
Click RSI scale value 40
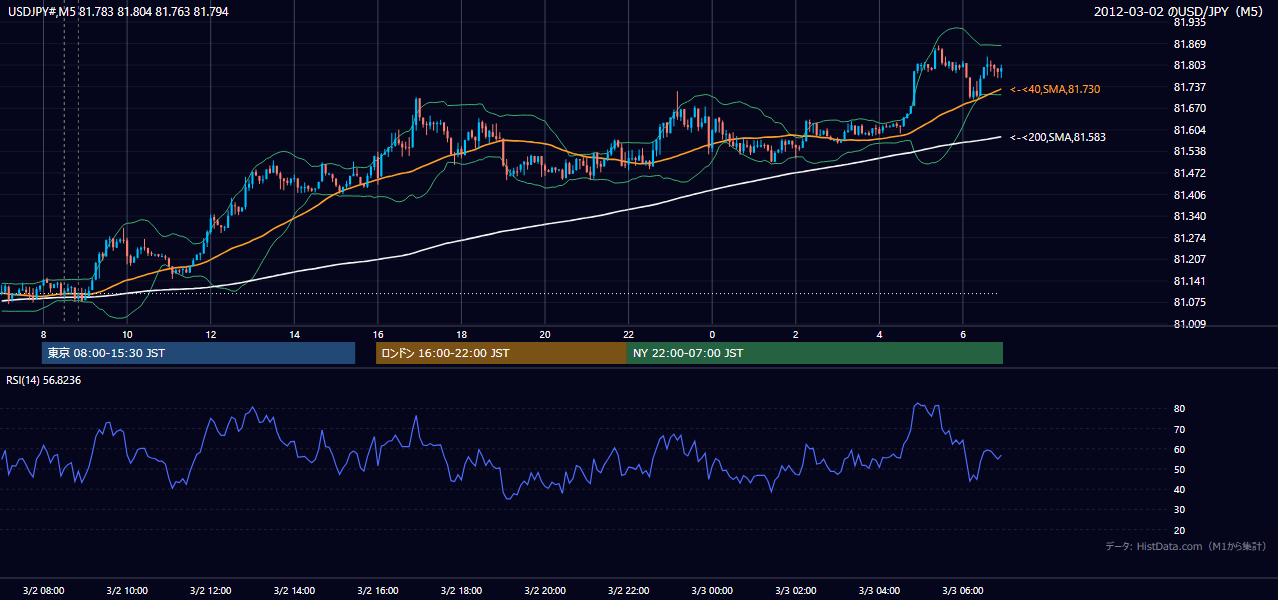click(x=1180, y=490)
